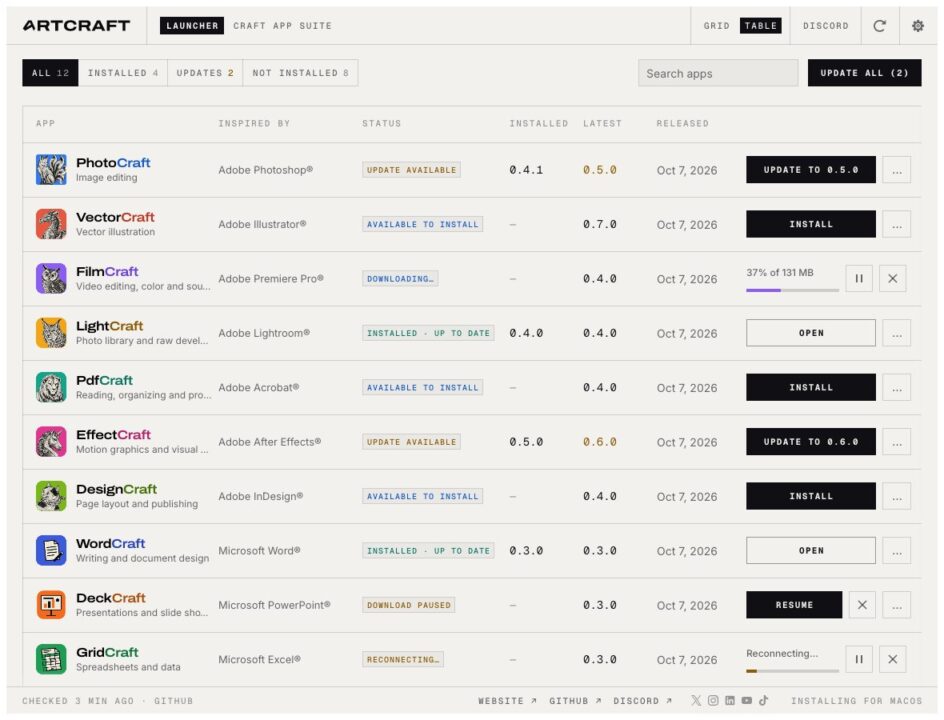Click the ArtCraft logo
This screenshot has height=720, width=944.
click(x=76, y=26)
